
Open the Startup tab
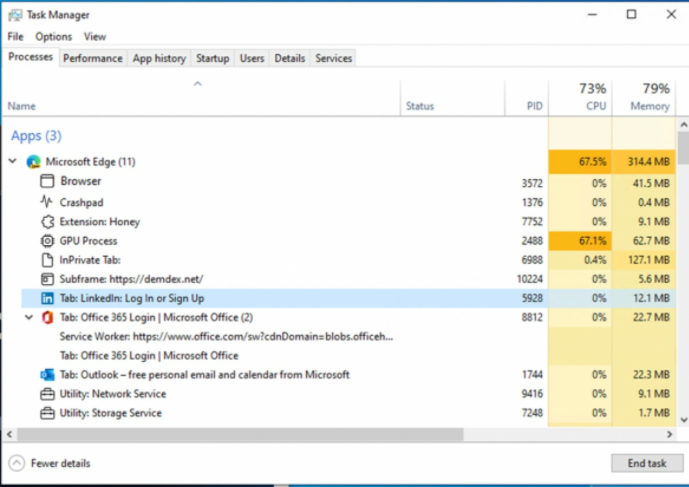coord(212,58)
